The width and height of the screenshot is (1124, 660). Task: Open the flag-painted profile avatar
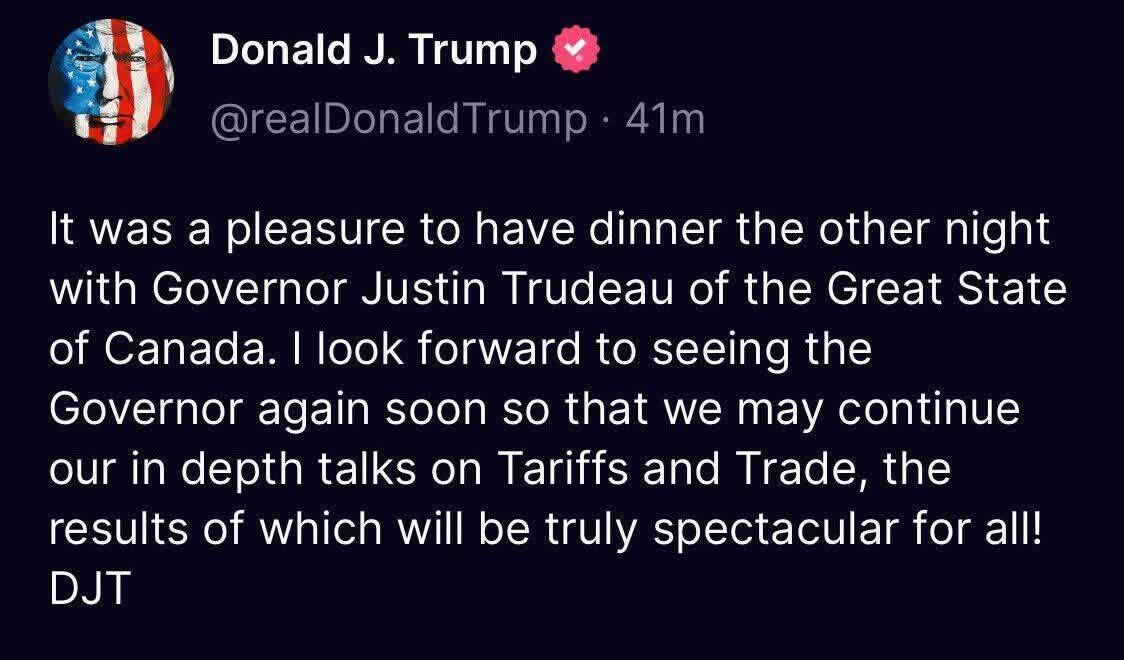(x=111, y=82)
